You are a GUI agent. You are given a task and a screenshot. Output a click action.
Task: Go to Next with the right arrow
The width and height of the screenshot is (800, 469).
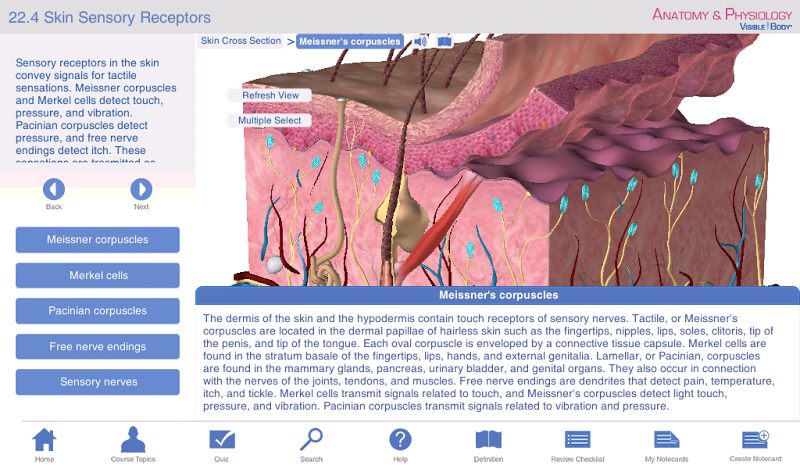(141, 189)
